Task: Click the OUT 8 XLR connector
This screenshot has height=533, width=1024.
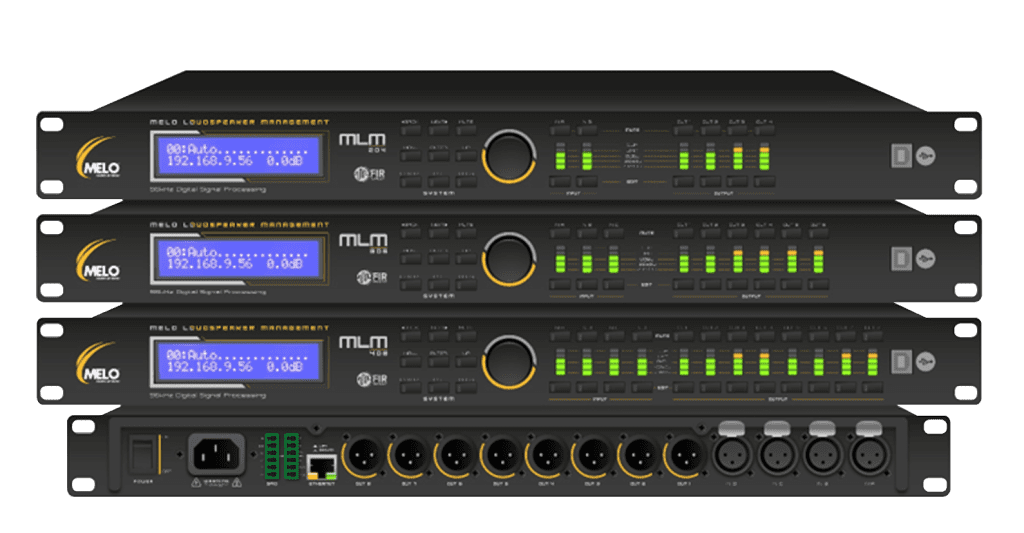Action: [x=364, y=454]
